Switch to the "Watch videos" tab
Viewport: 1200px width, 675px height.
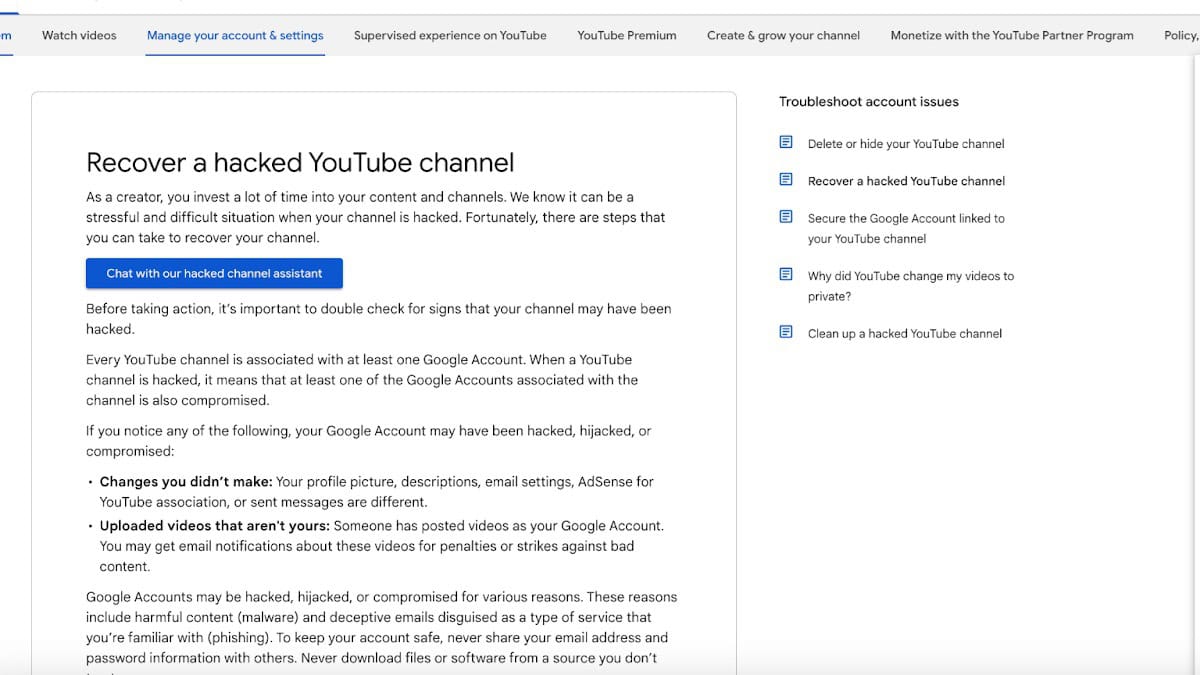[x=78, y=35]
